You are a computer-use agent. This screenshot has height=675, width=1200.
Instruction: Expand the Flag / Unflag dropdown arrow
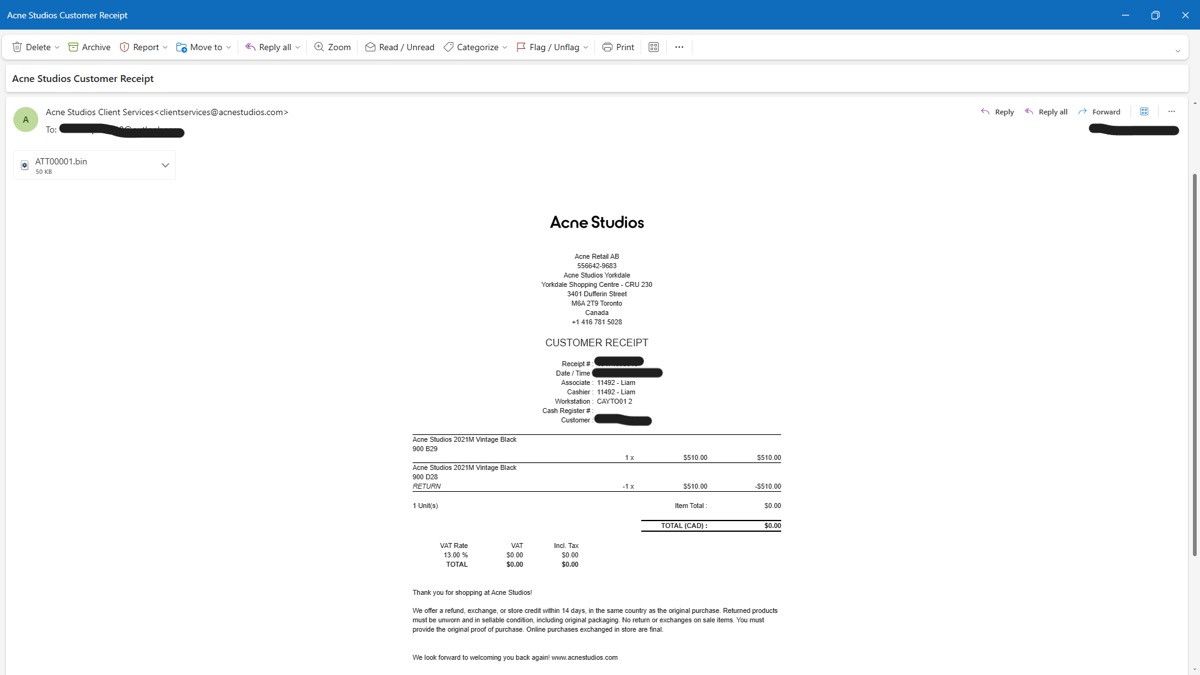(x=586, y=47)
